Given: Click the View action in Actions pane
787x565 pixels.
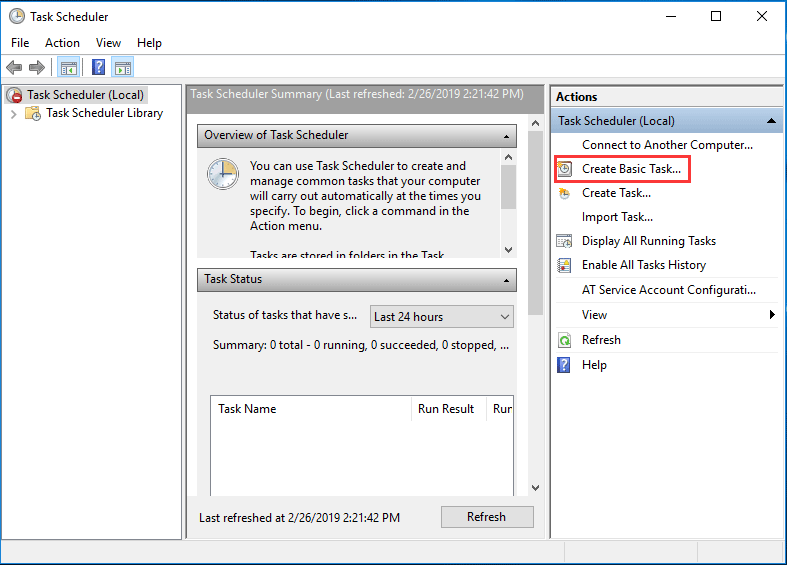Looking at the screenshot, I should [x=594, y=315].
